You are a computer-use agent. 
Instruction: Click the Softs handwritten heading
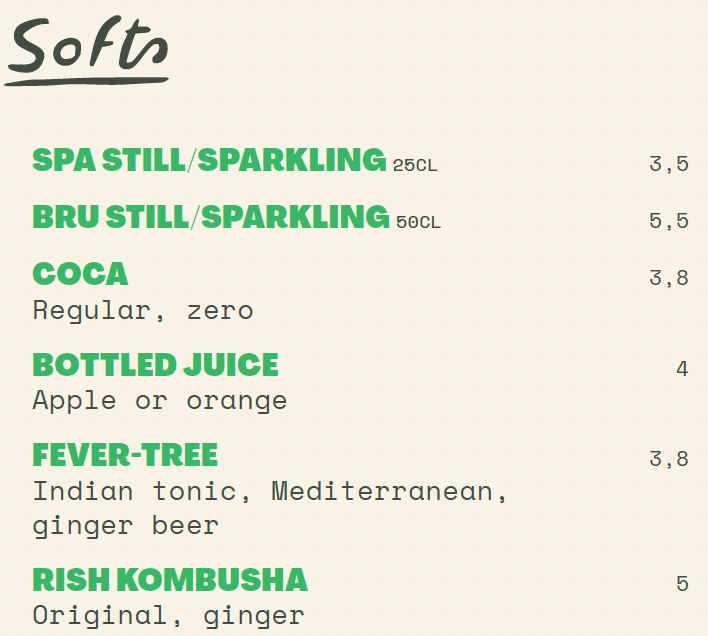coord(87,50)
